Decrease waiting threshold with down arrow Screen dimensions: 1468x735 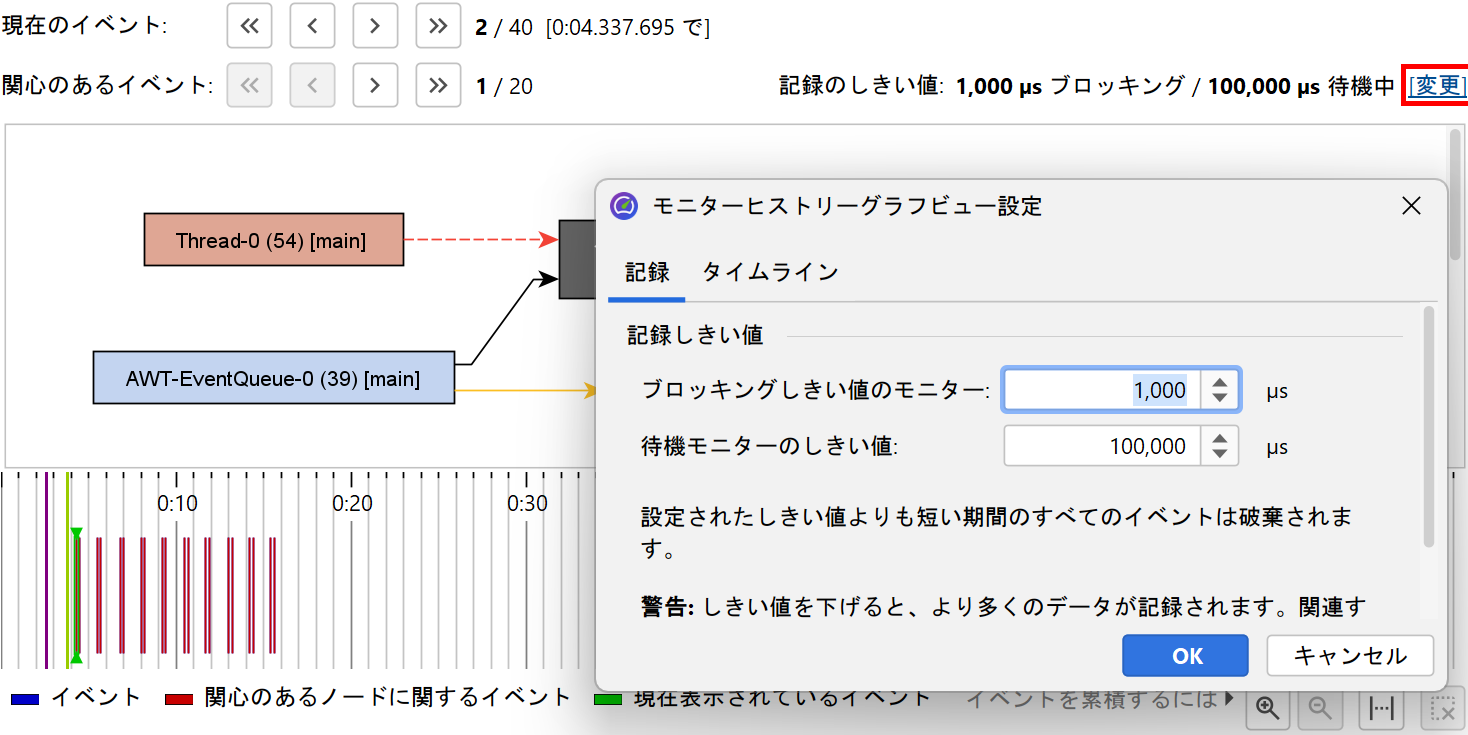[x=1220, y=454]
